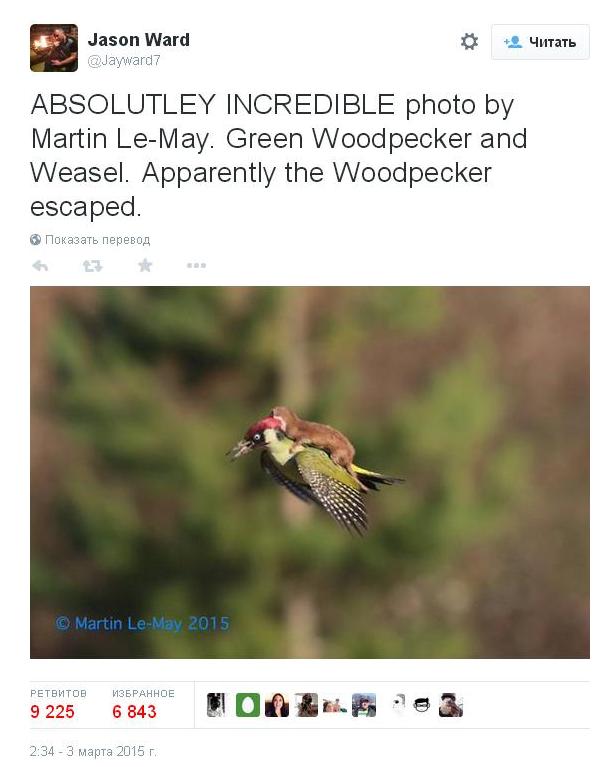Click the reply arrow icon

40,266
